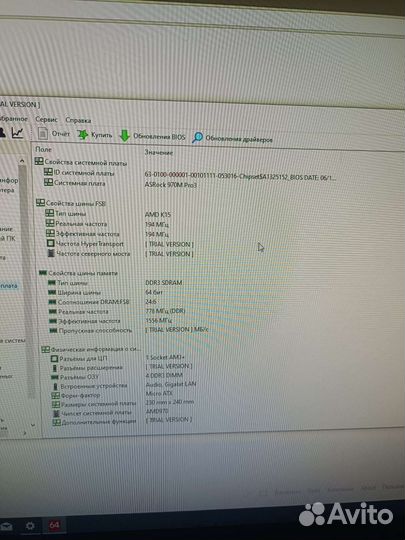
Task: Click the user profile toolbar icon
Action: [x=2, y=133]
